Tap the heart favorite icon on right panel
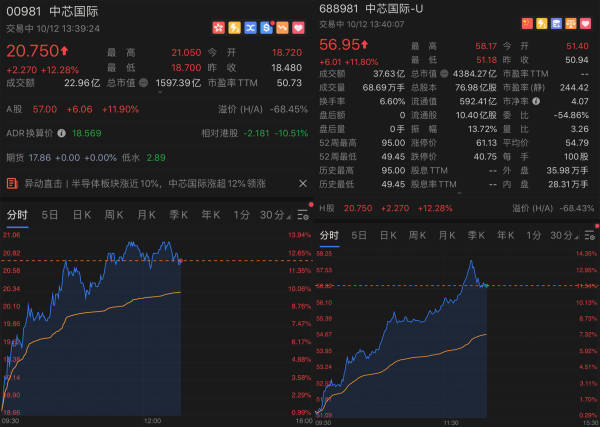The height and width of the screenshot is (427, 600). tap(591, 23)
